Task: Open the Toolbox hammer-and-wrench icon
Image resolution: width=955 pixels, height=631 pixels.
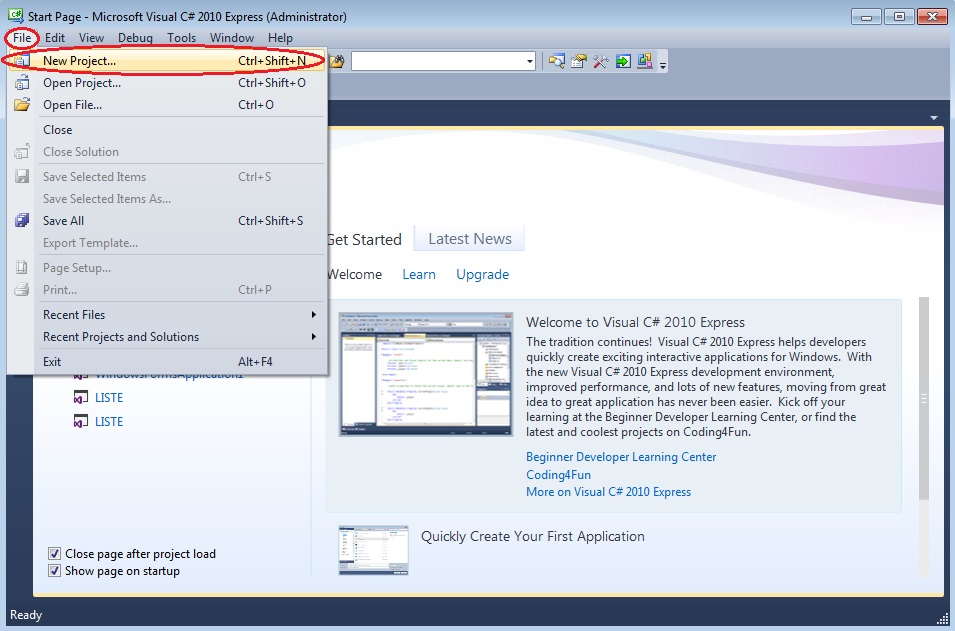Action: point(601,61)
